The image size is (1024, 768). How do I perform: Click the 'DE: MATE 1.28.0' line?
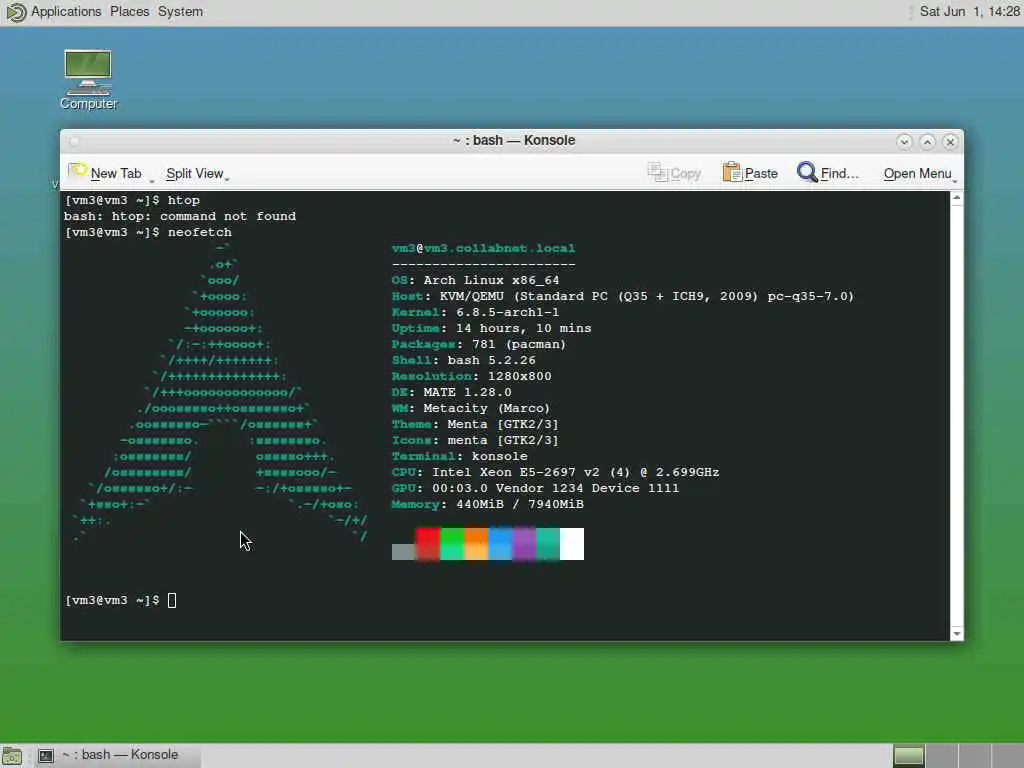pos(451,392)
